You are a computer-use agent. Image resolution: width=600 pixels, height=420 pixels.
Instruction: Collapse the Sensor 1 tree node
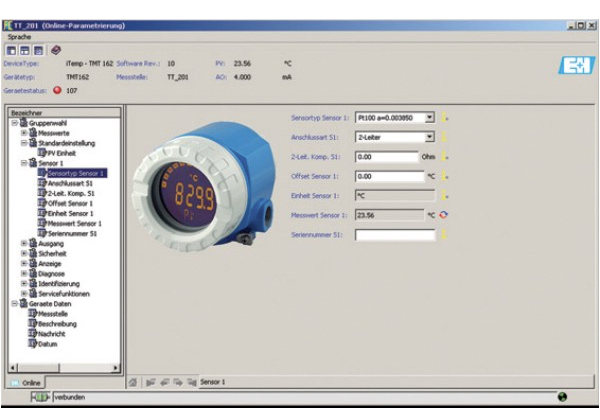click(24, 162)
